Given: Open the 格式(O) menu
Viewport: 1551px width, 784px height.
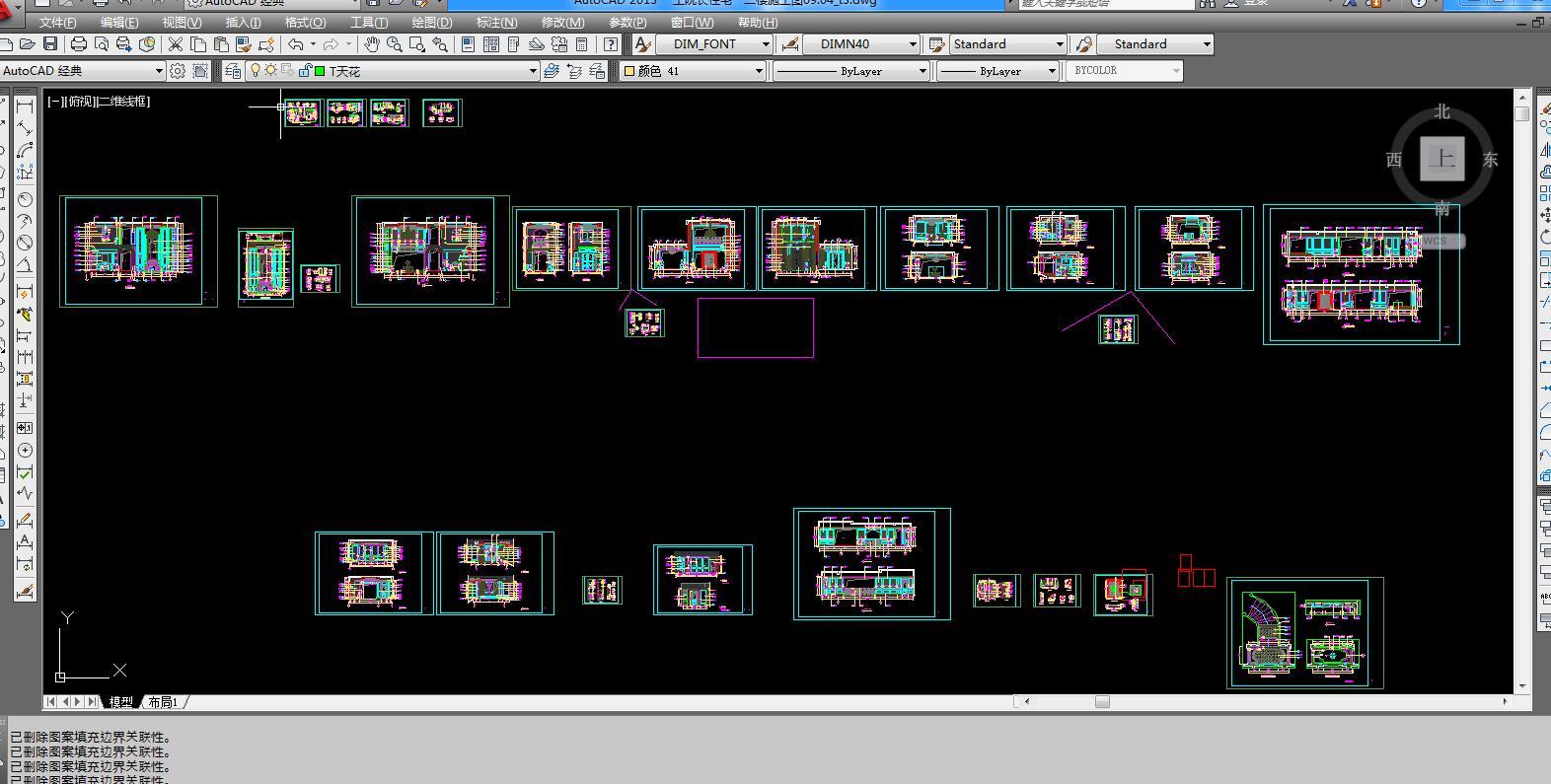Looking at the screenshot, I should click(305, 22).
